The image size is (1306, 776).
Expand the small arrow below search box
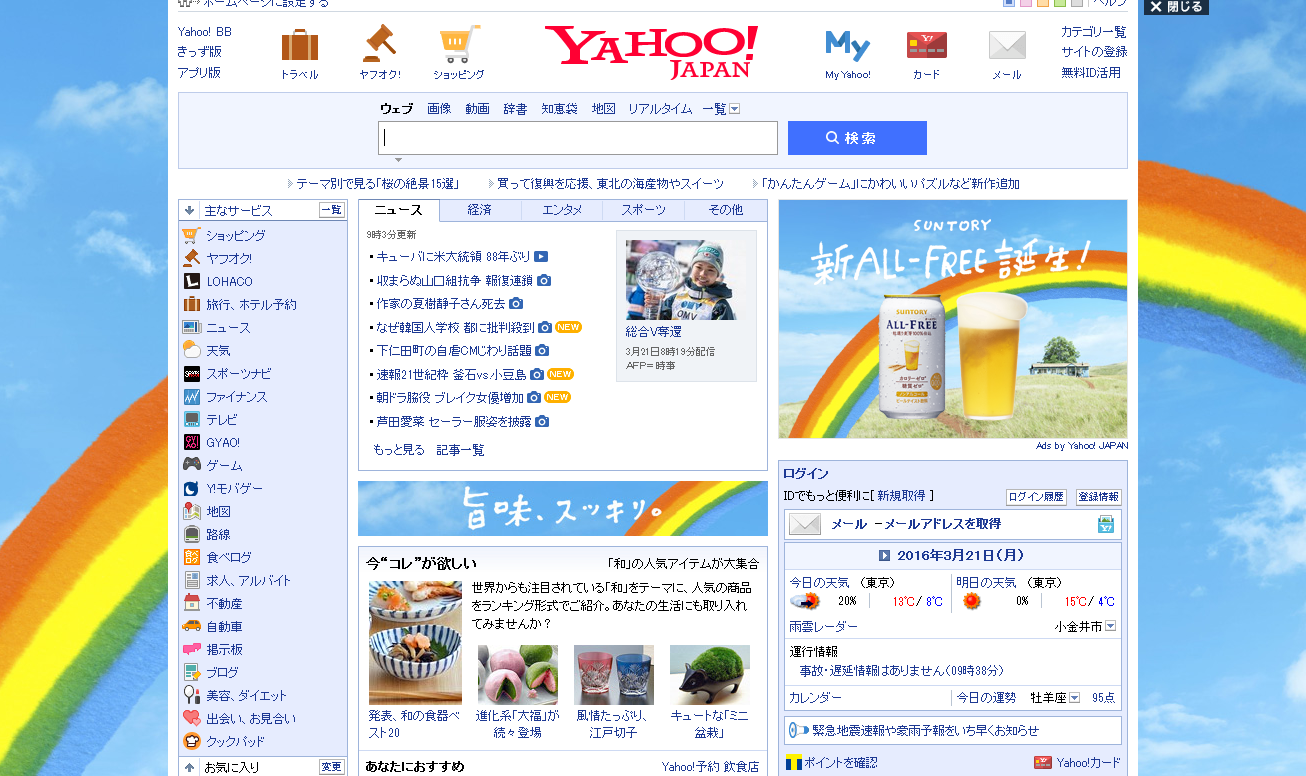tap(398, 160)
